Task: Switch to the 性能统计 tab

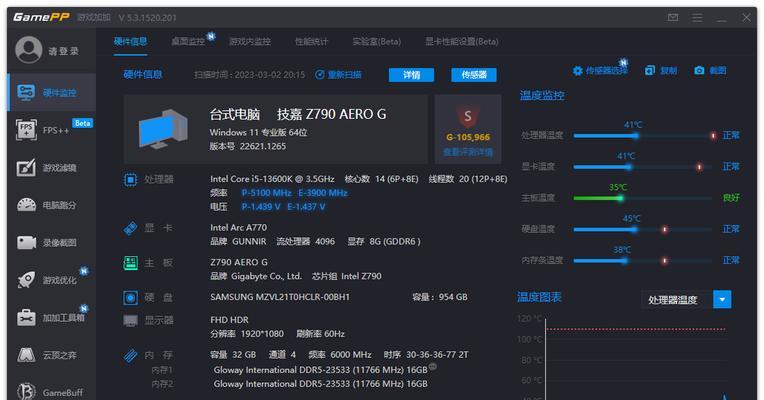Action: tap(311, 42)
